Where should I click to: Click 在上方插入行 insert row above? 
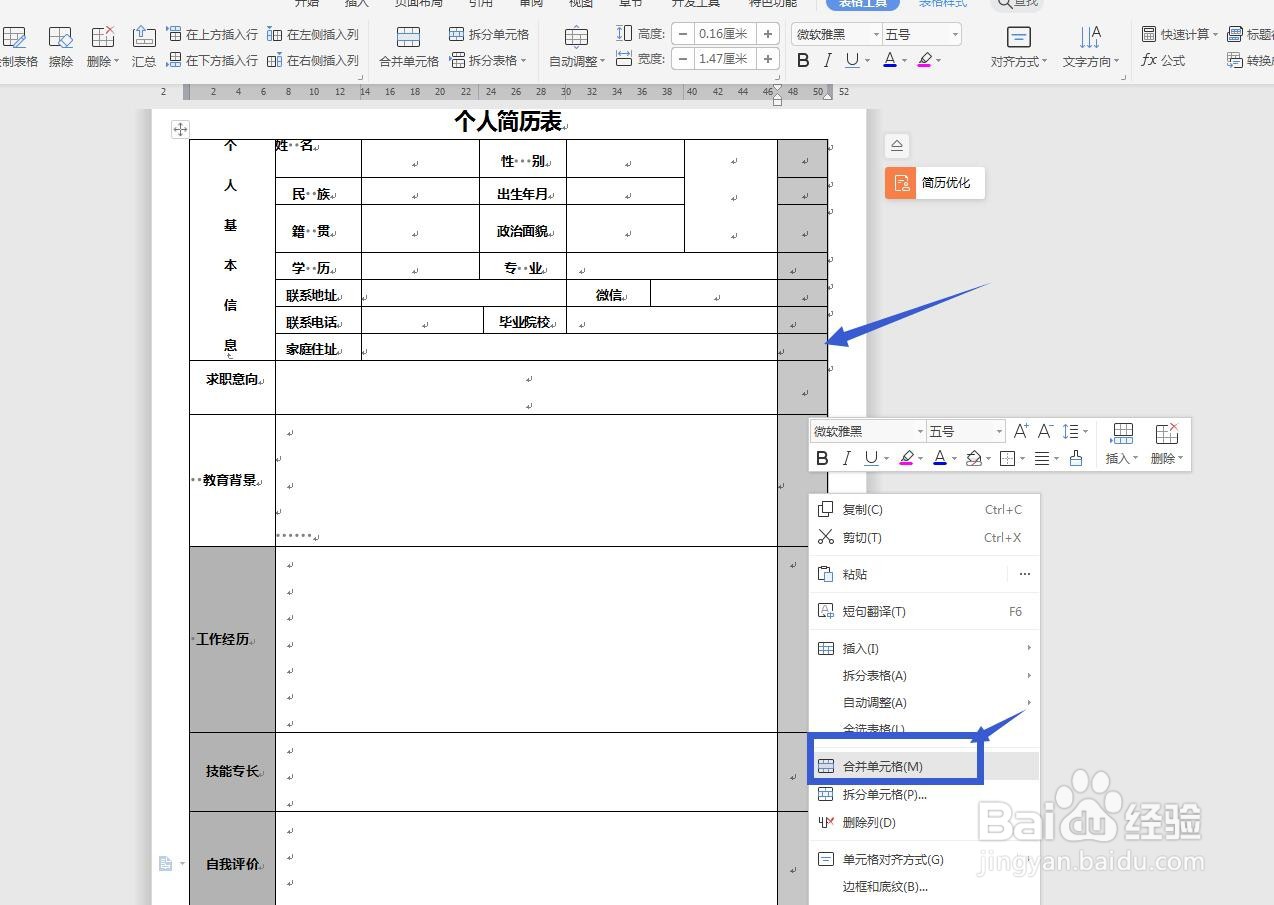tap(212, 34)
